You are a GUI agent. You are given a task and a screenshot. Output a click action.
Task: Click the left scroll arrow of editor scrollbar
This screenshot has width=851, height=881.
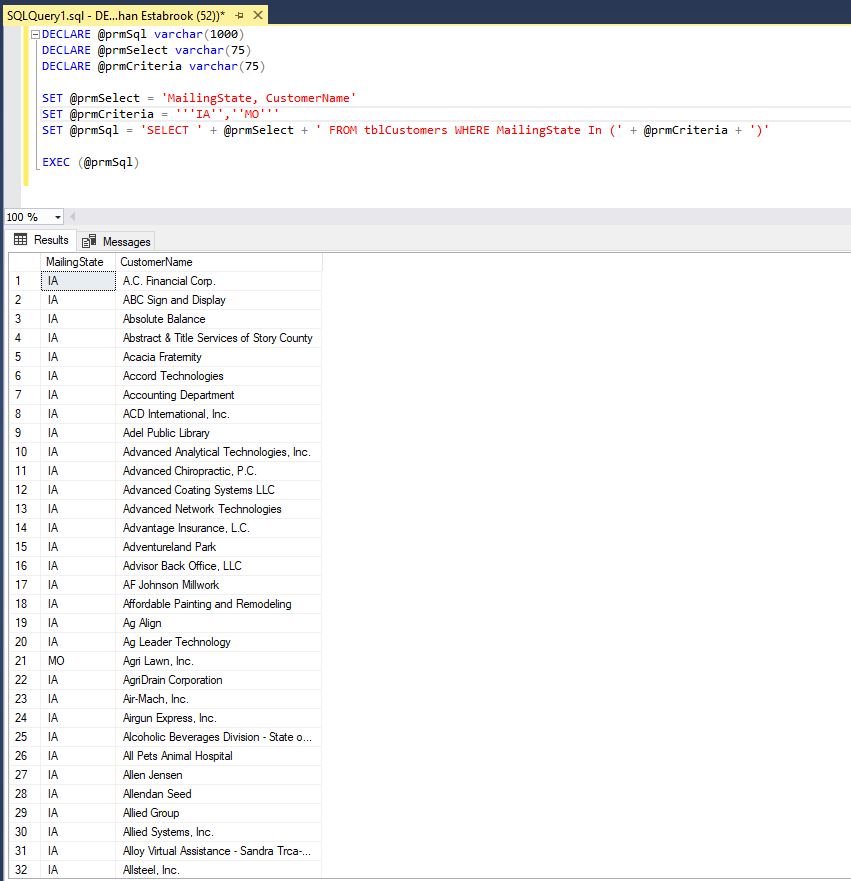point(72,217)
